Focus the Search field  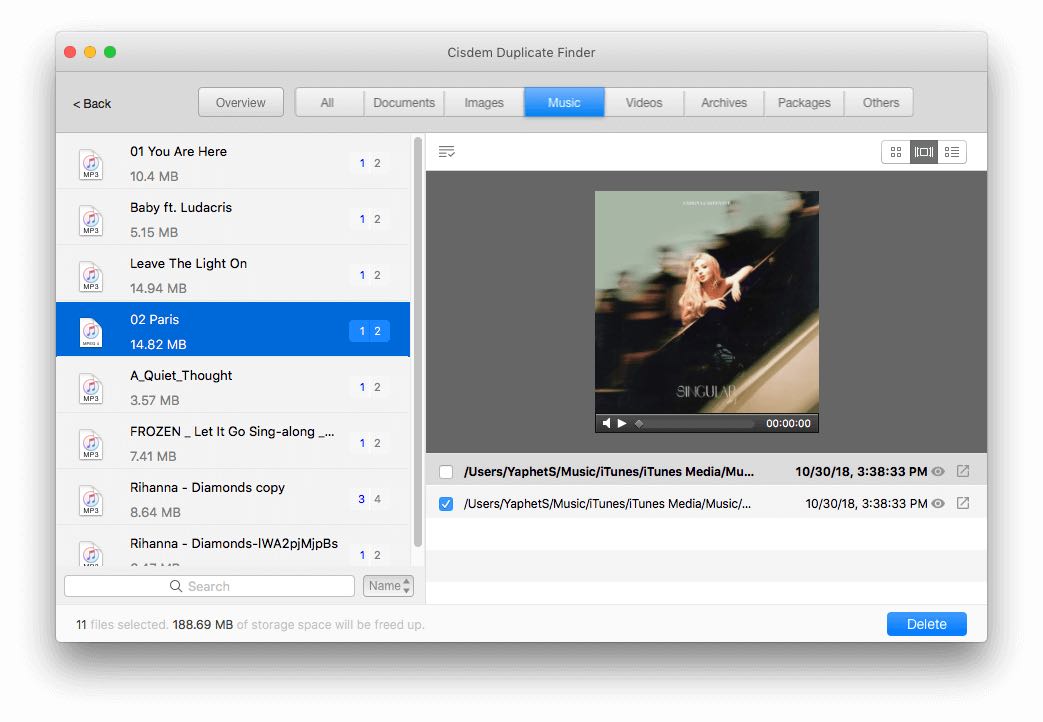209,586
